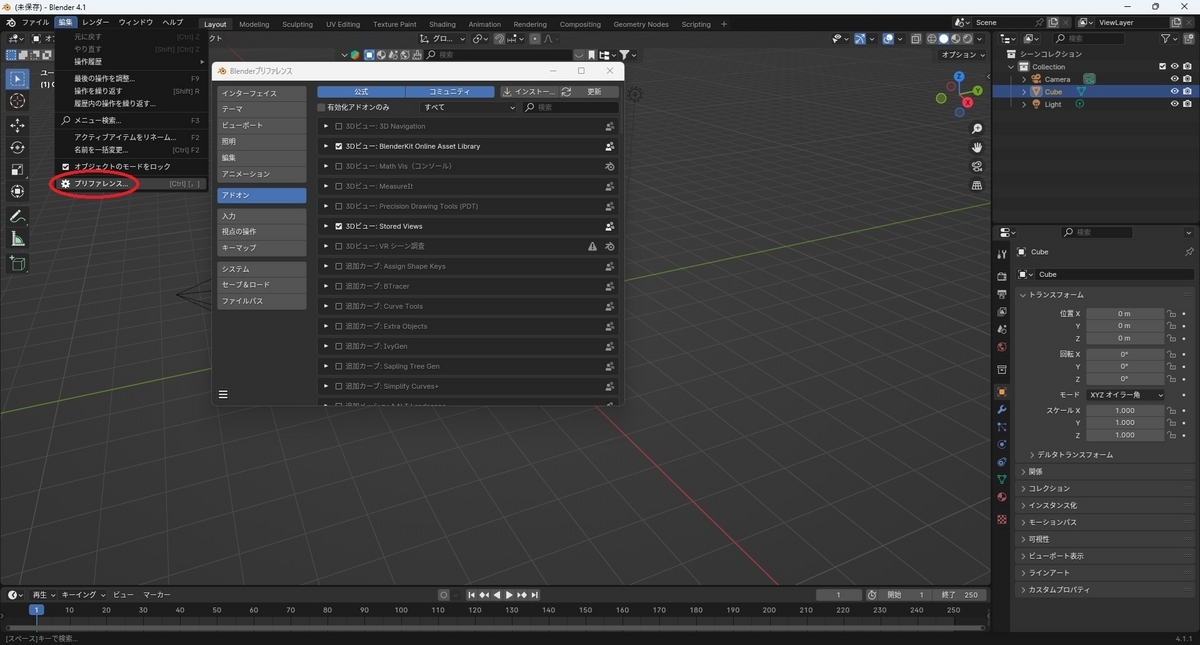Open the View Layer properties tab
The width and height of the screenshot is (1200, 645).
coord(1002,312)
